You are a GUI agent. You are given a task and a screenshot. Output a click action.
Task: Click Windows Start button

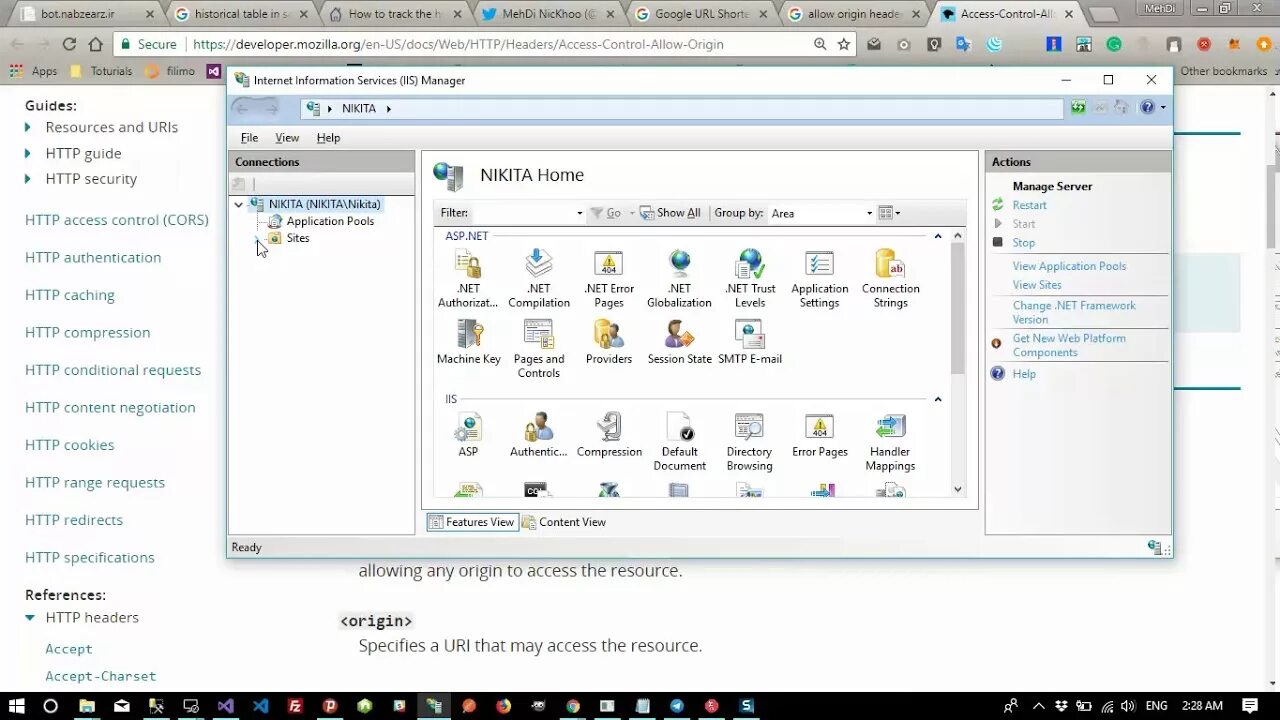17,705
